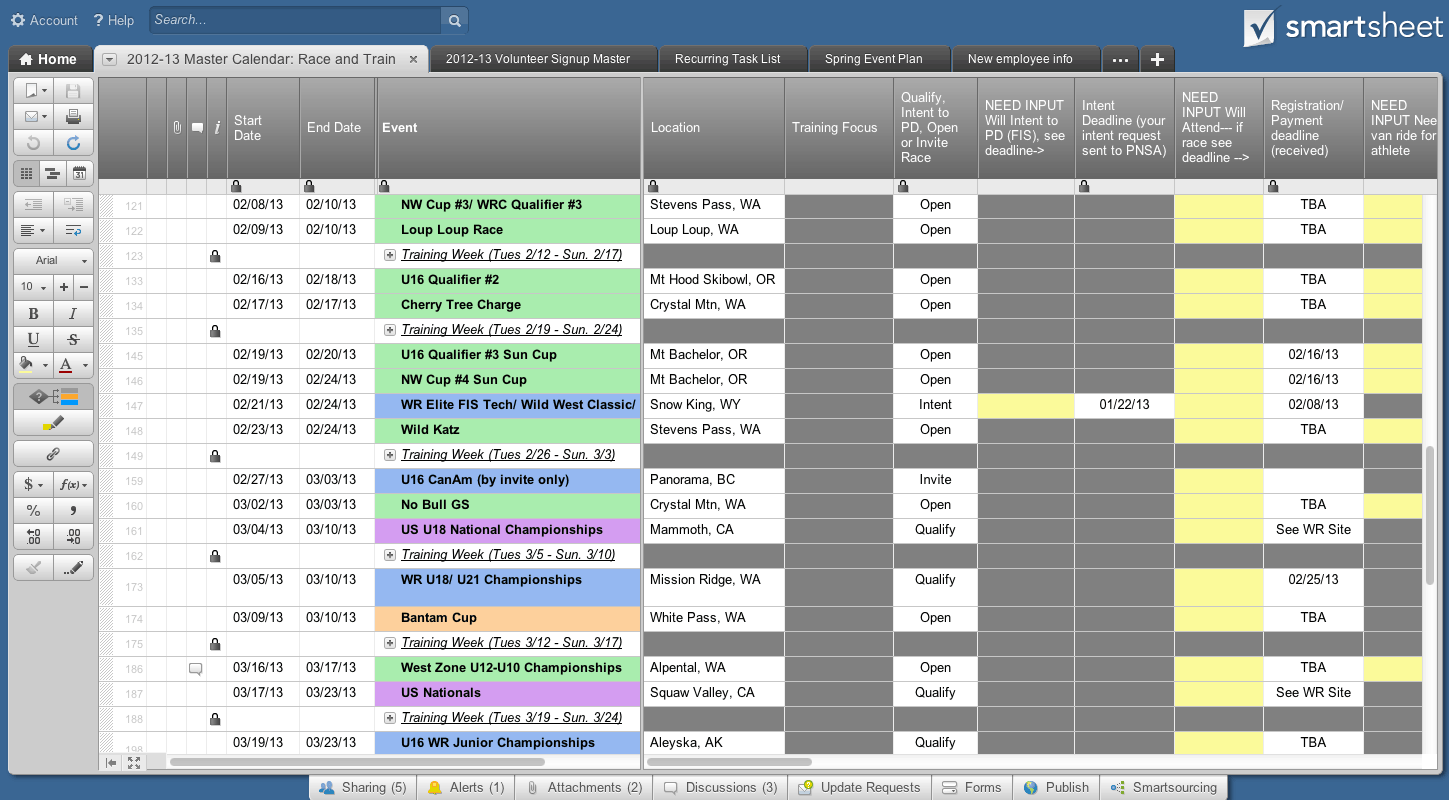Click the Print icon in left toolbar
Viewport: 1449px width, 800px height.
[73, 117]
